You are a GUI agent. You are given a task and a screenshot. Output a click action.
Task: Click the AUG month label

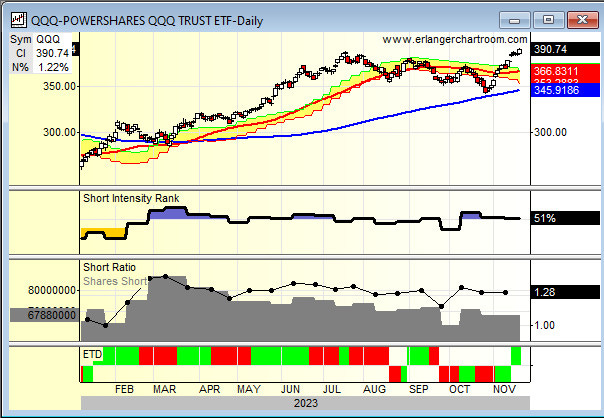tap(374, 389)
